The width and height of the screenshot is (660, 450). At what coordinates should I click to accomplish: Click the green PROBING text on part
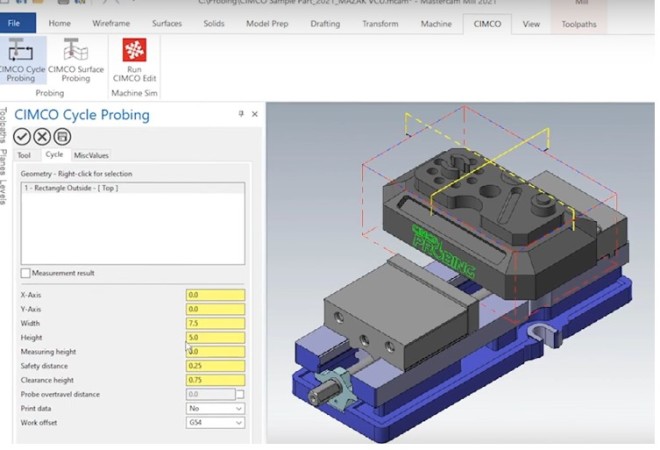(x=444, y=254)
